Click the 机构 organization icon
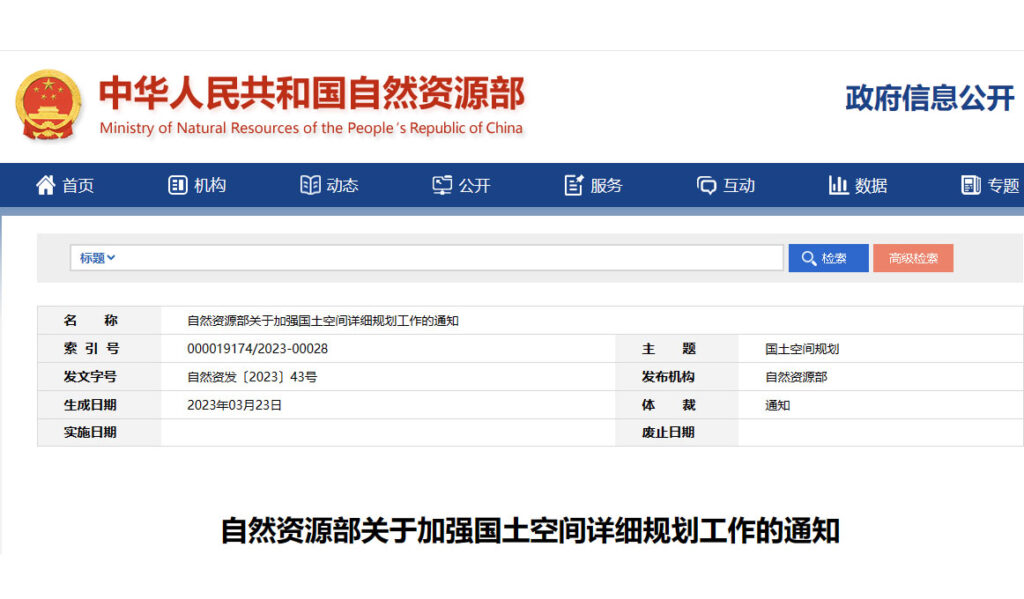Image resolution: width=1024 pixels, height=599 pixels. coord(178,186)
